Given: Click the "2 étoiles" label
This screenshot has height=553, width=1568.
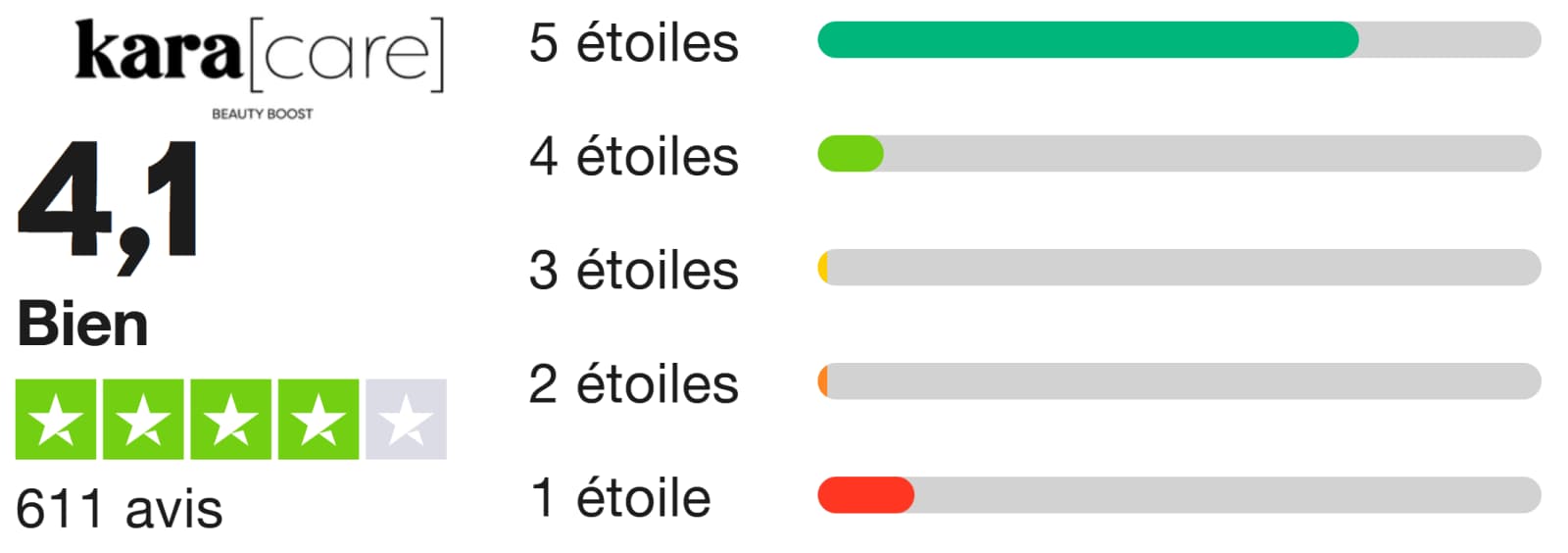Looking at the screenshot, I should click(633, 384).
